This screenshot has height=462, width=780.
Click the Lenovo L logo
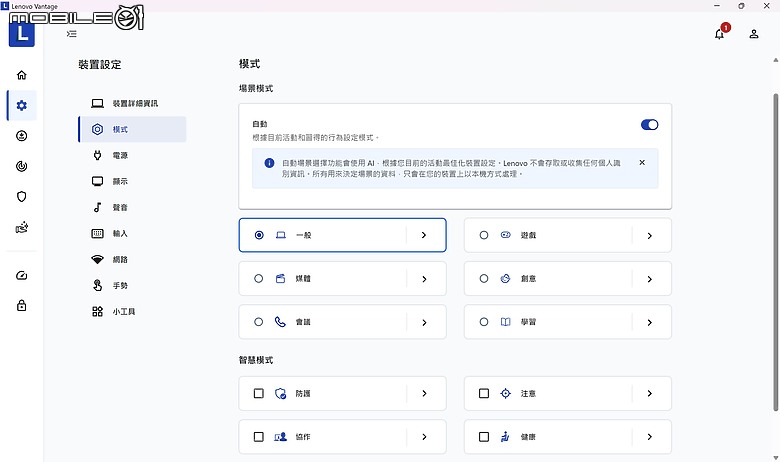[x=22, y=34]
